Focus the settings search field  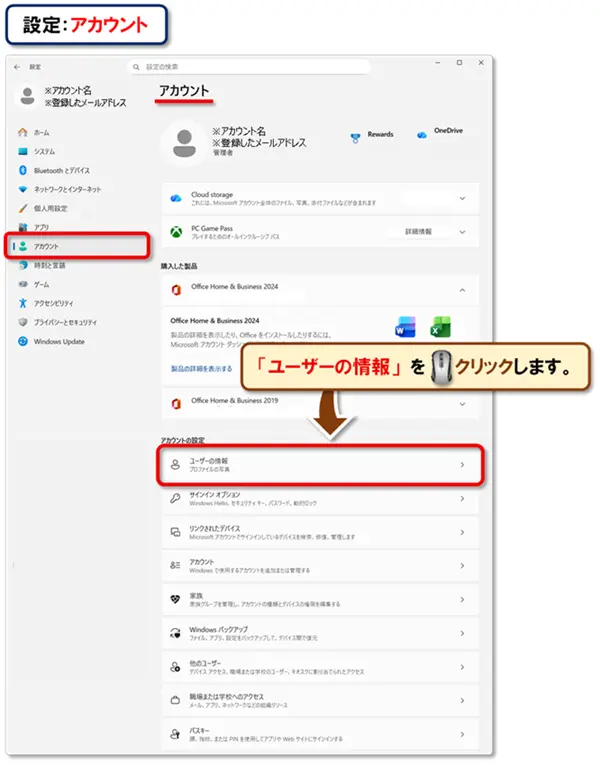pos(249,67)
